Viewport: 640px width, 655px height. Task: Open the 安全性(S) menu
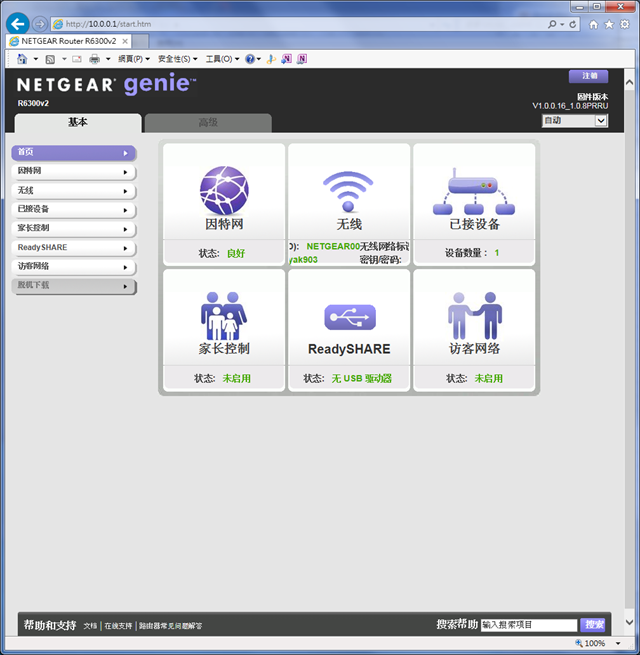click(x=178, y=59)
